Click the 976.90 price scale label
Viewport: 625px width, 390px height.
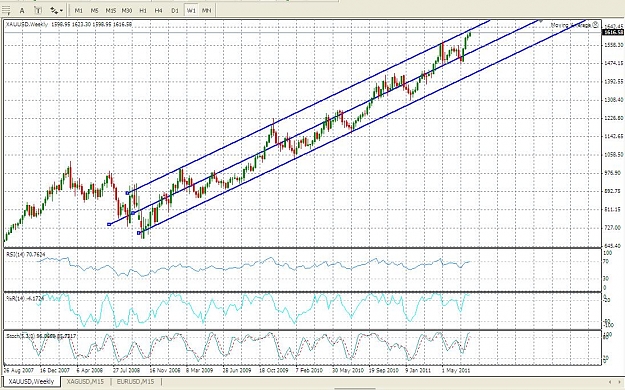point(613,173)
